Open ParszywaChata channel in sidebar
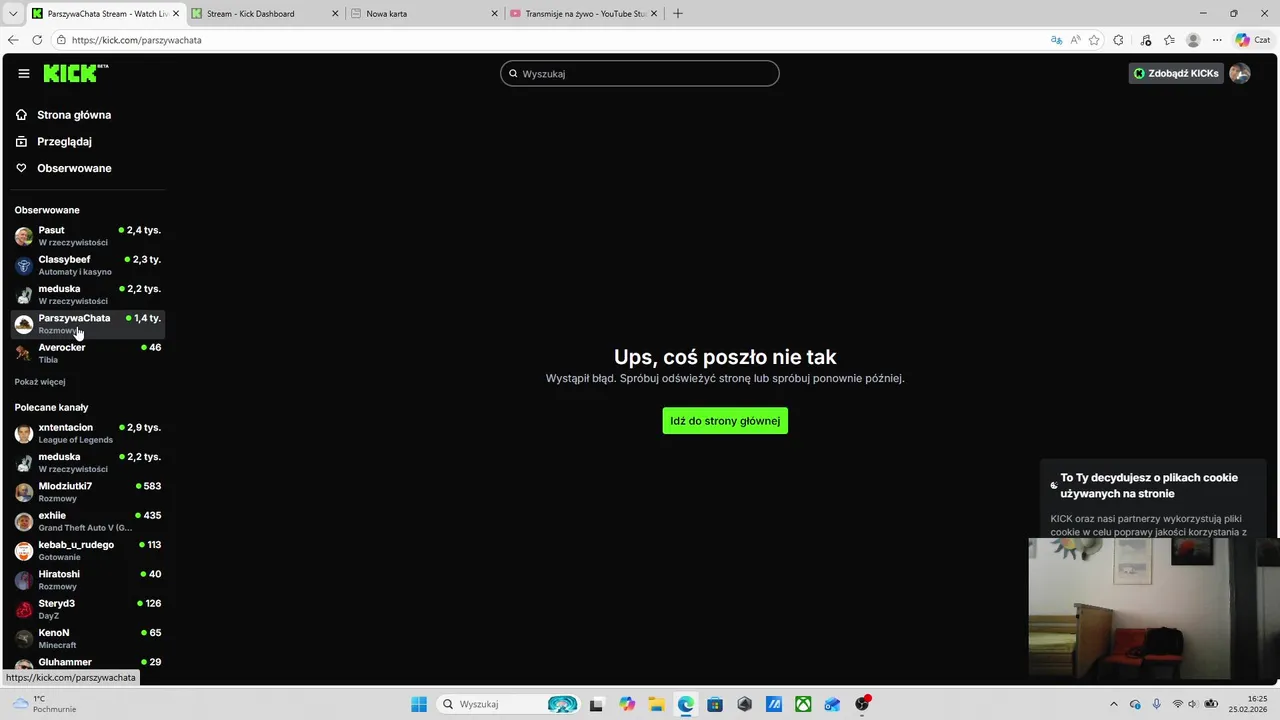Image resolution: width=1280 pixels, height=720 pixels. 88,323
